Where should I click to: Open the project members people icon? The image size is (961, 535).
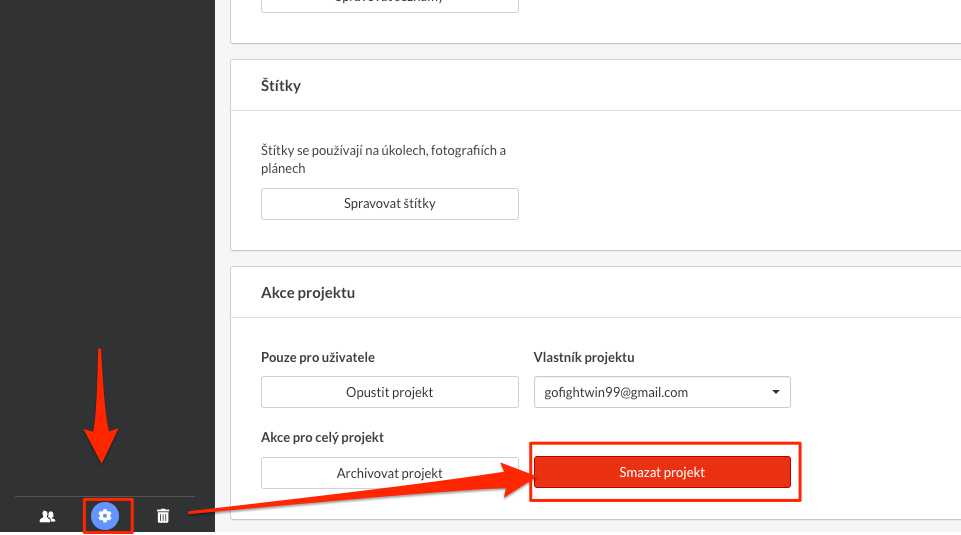pos(47,516)
